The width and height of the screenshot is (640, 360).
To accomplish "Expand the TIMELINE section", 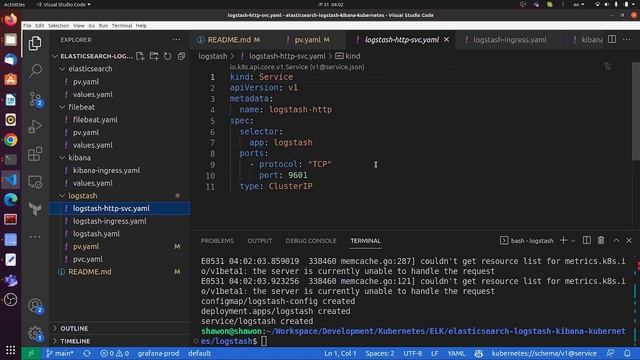I will coord(75,341).
